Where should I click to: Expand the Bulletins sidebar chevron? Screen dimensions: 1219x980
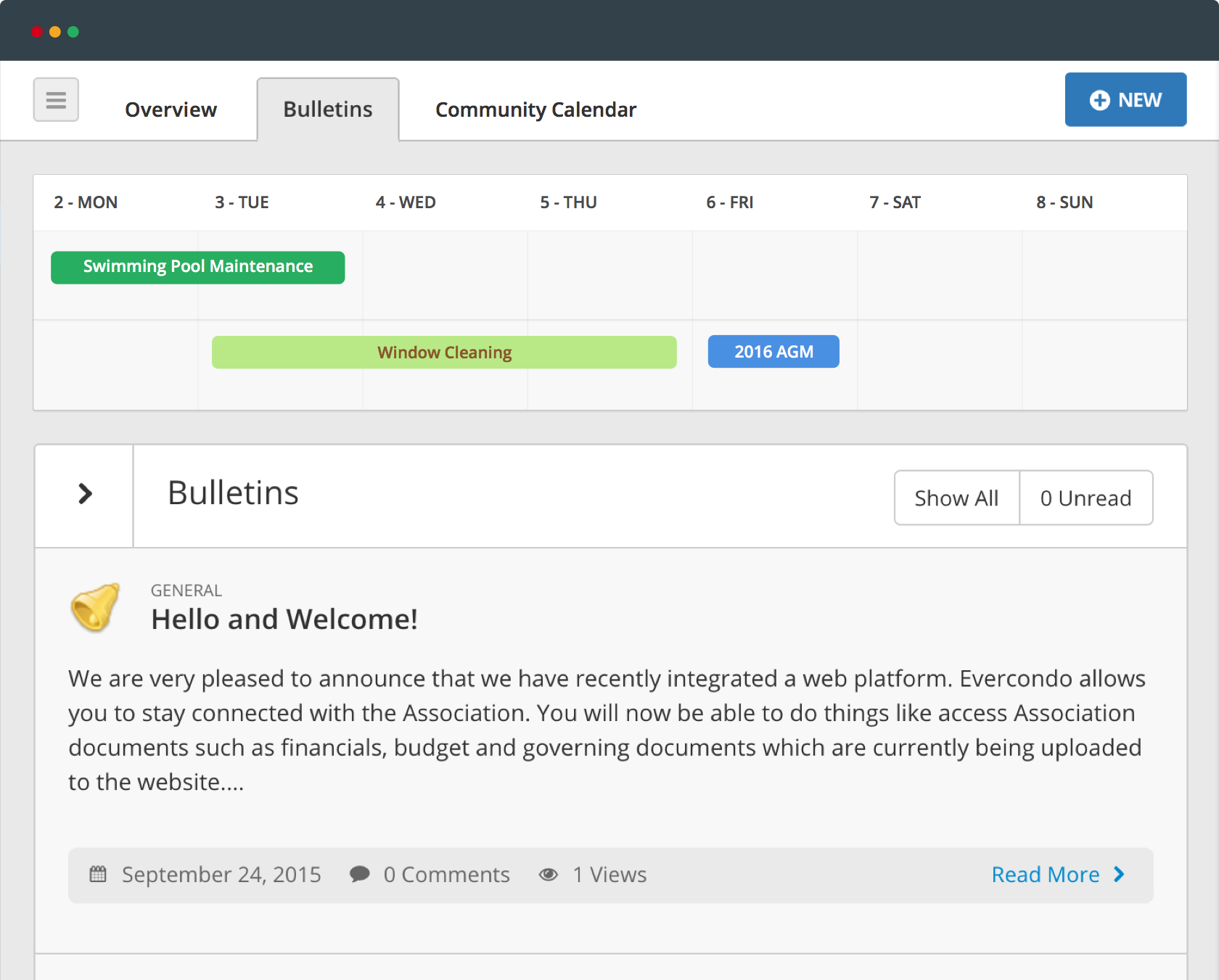[85, 494]
